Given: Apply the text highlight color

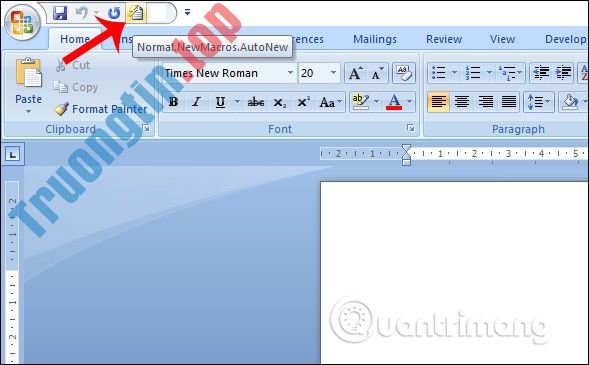Looking at the screenshot, I should click(x=360, y=102).
